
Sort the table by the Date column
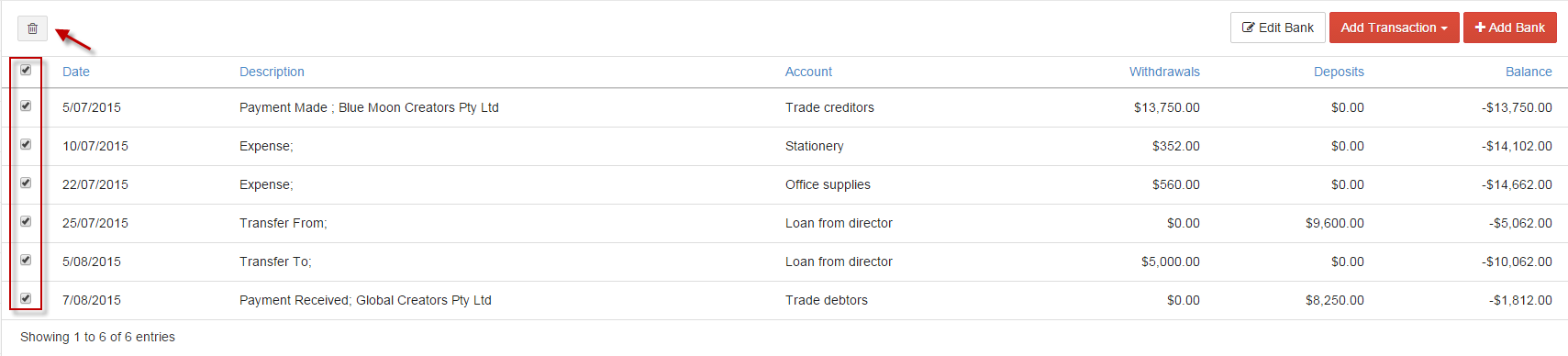tap(76, 72)
